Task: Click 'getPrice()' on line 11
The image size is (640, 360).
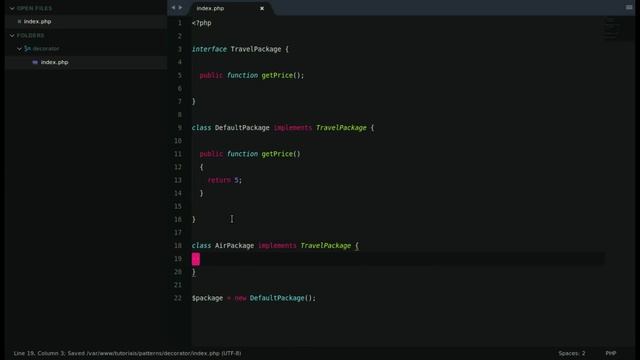Action: pos(281,154)
